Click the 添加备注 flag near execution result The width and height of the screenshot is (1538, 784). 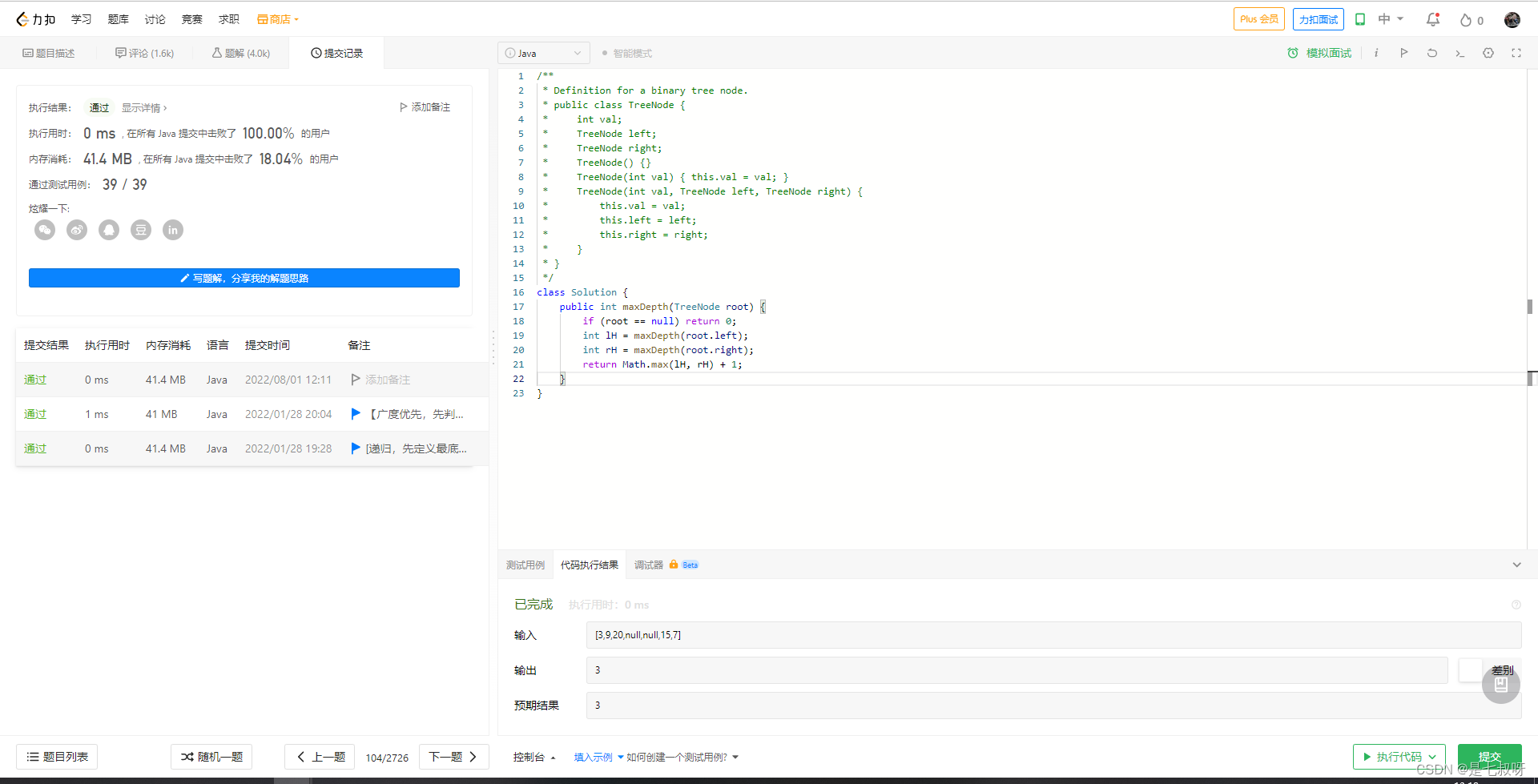point(425,107)
